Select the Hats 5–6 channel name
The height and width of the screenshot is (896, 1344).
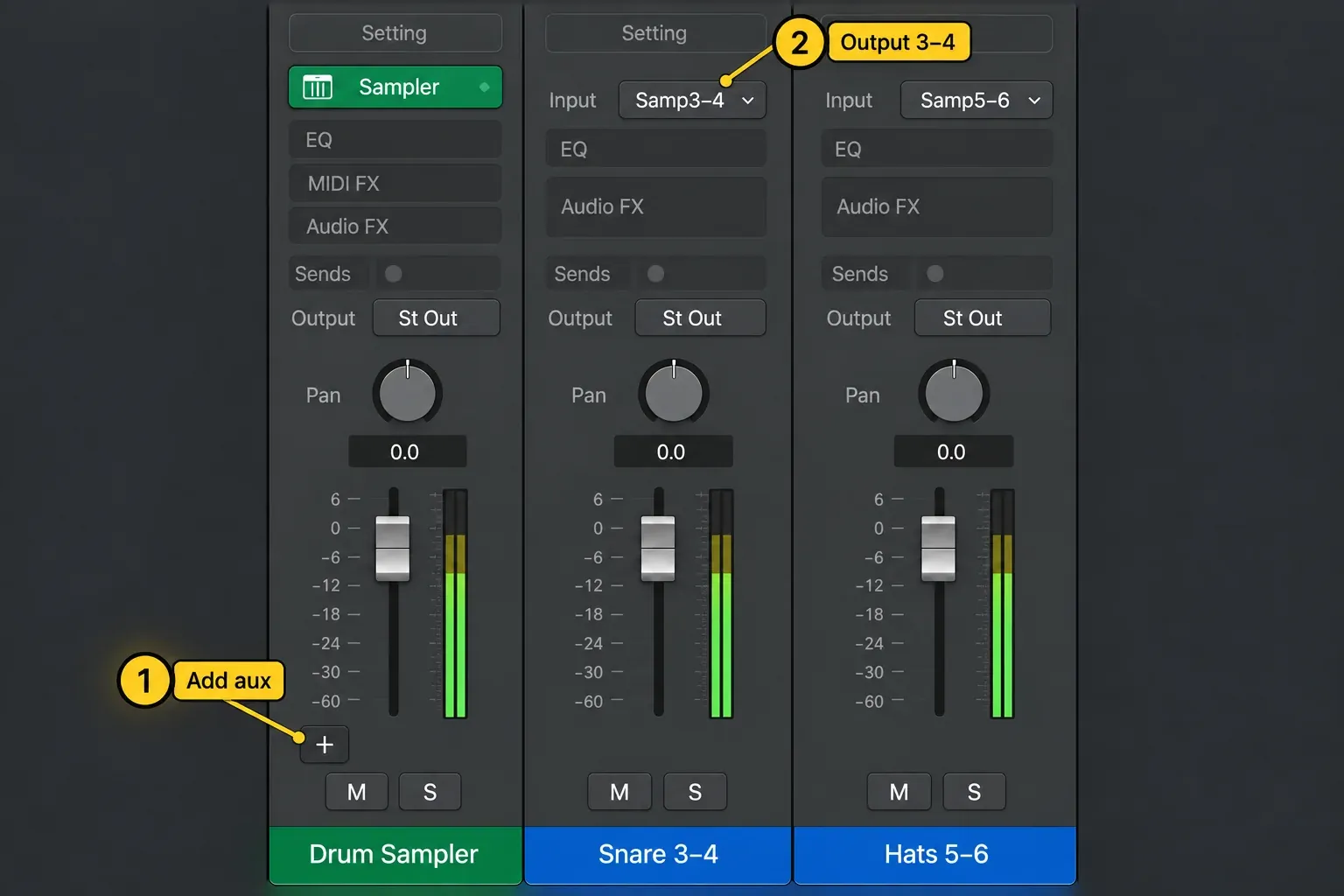(x=935, y=855)
